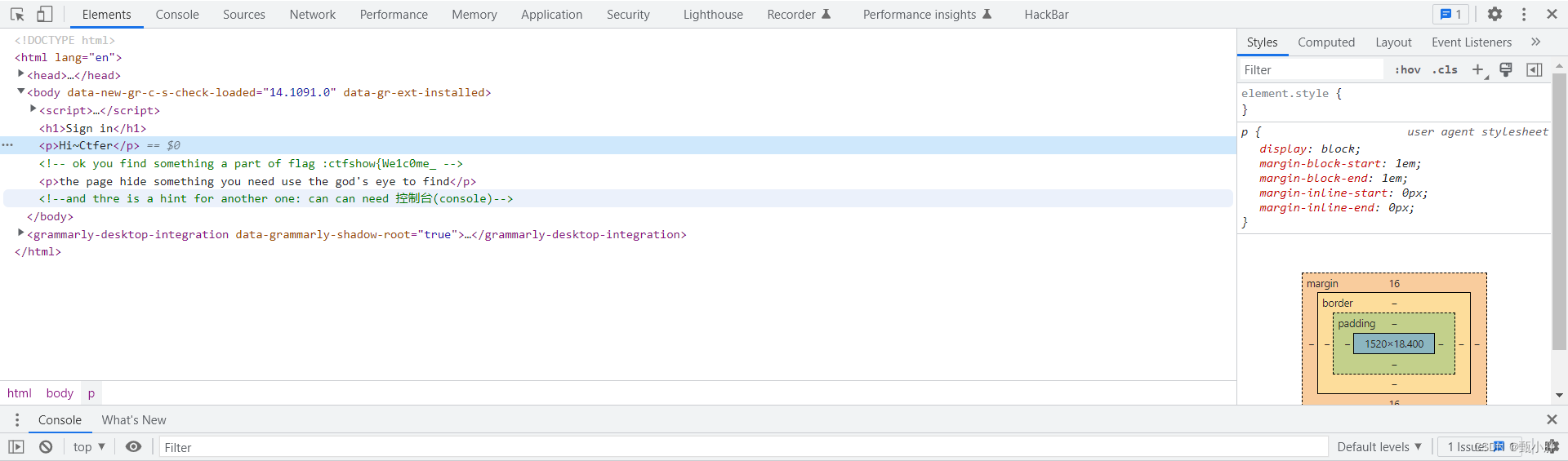Expand the grammarly-desktop-integration node

coord(20,233)
